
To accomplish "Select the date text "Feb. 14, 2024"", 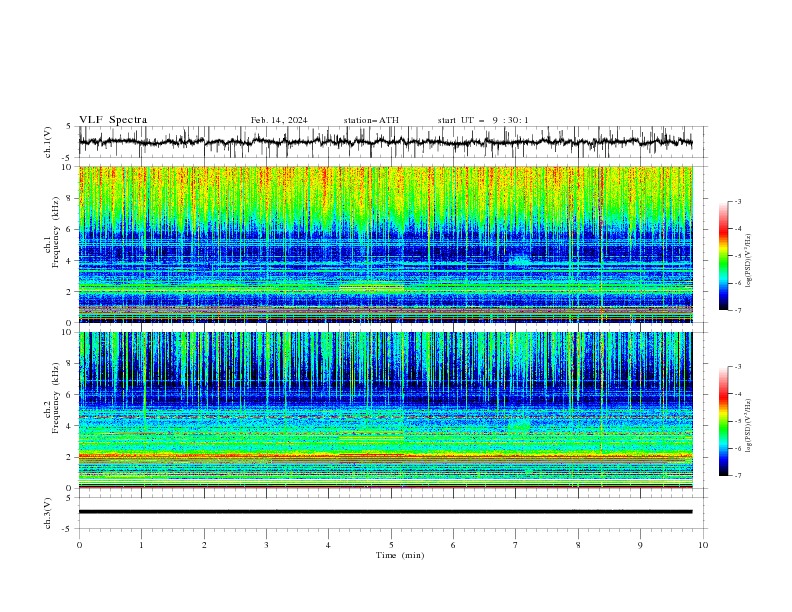I will click(x=279, y=120).
